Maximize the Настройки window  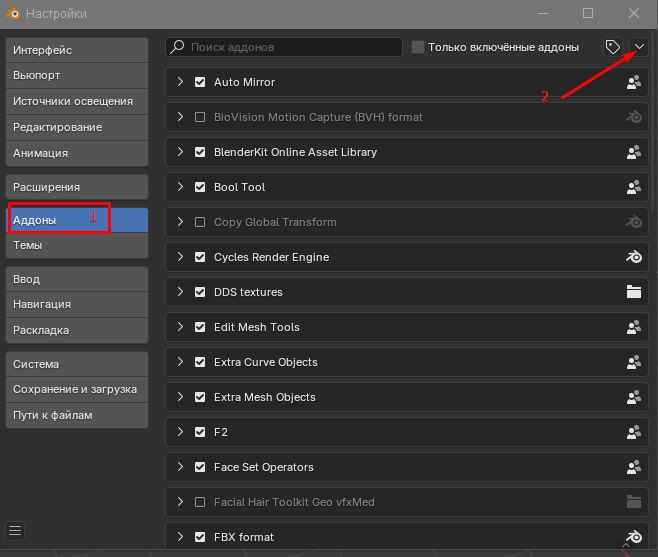588,13
